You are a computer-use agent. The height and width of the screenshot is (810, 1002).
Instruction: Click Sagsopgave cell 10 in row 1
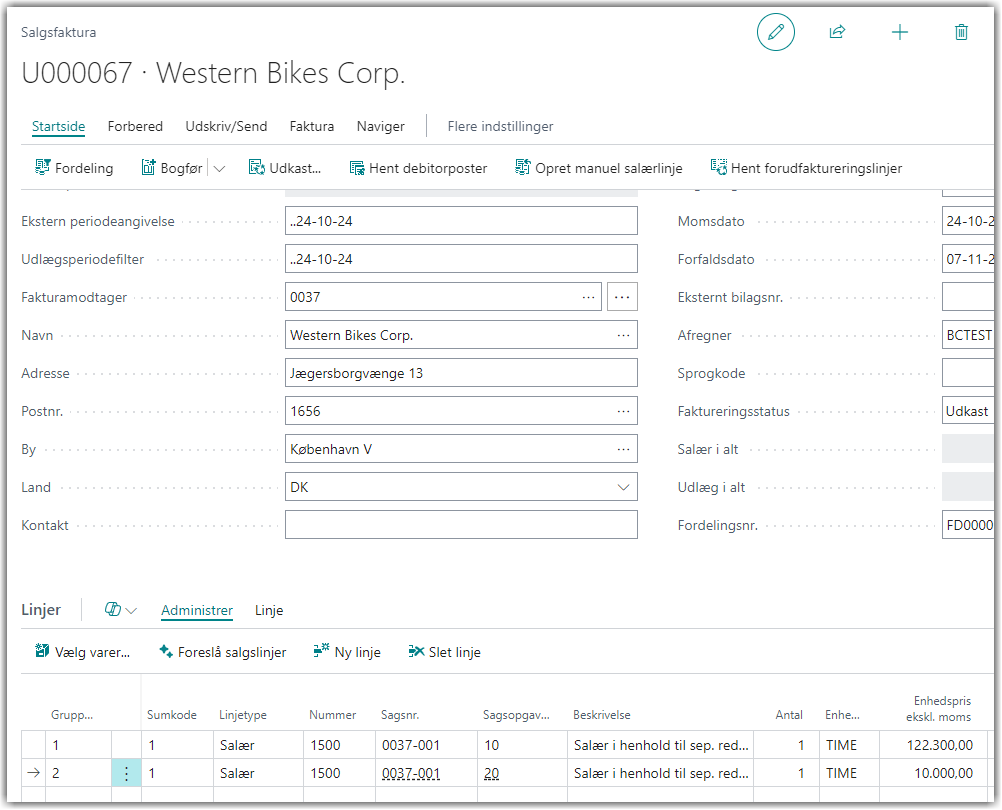coord(522,745)
